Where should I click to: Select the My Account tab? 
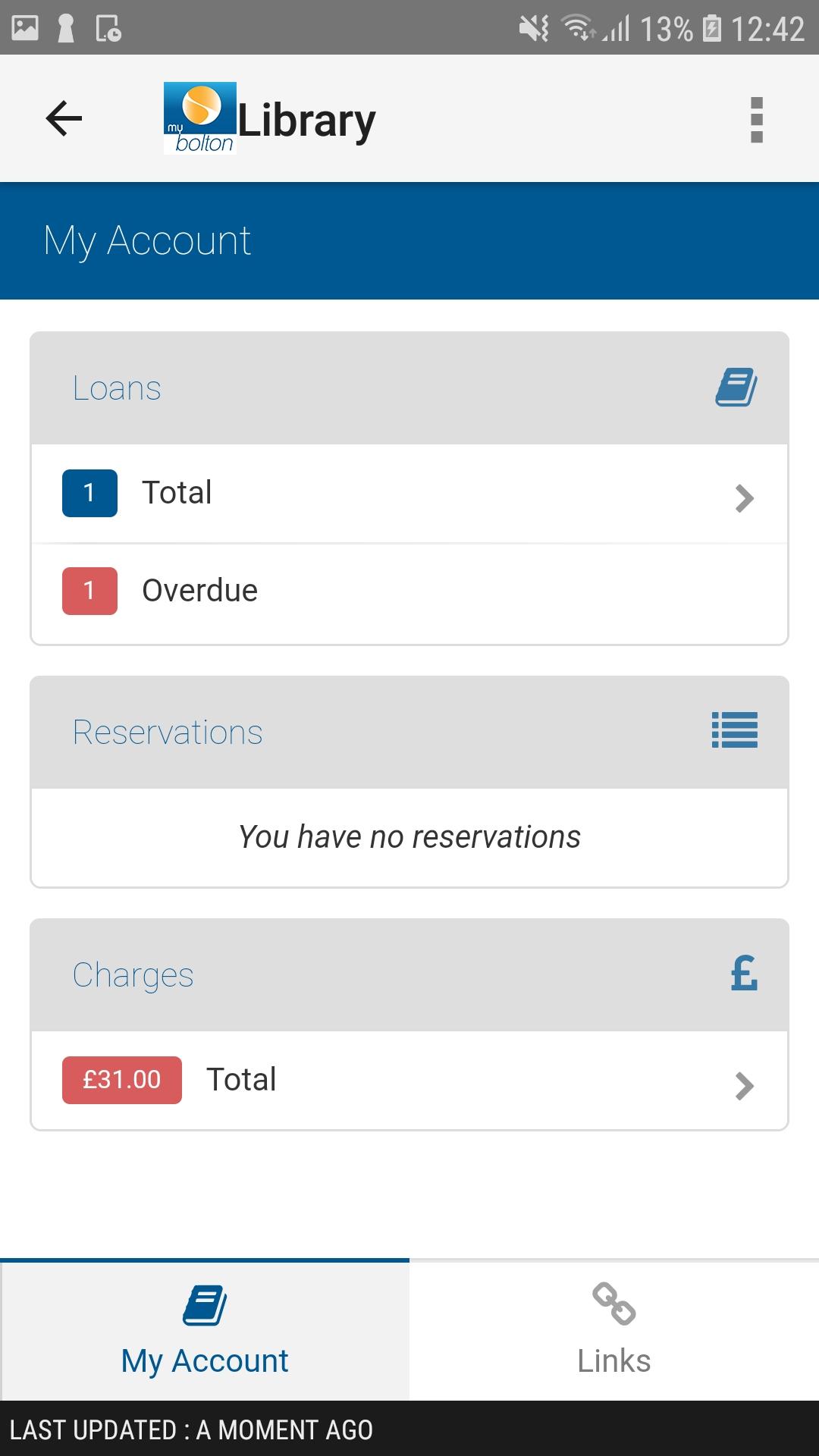(x=205, y=1331)
